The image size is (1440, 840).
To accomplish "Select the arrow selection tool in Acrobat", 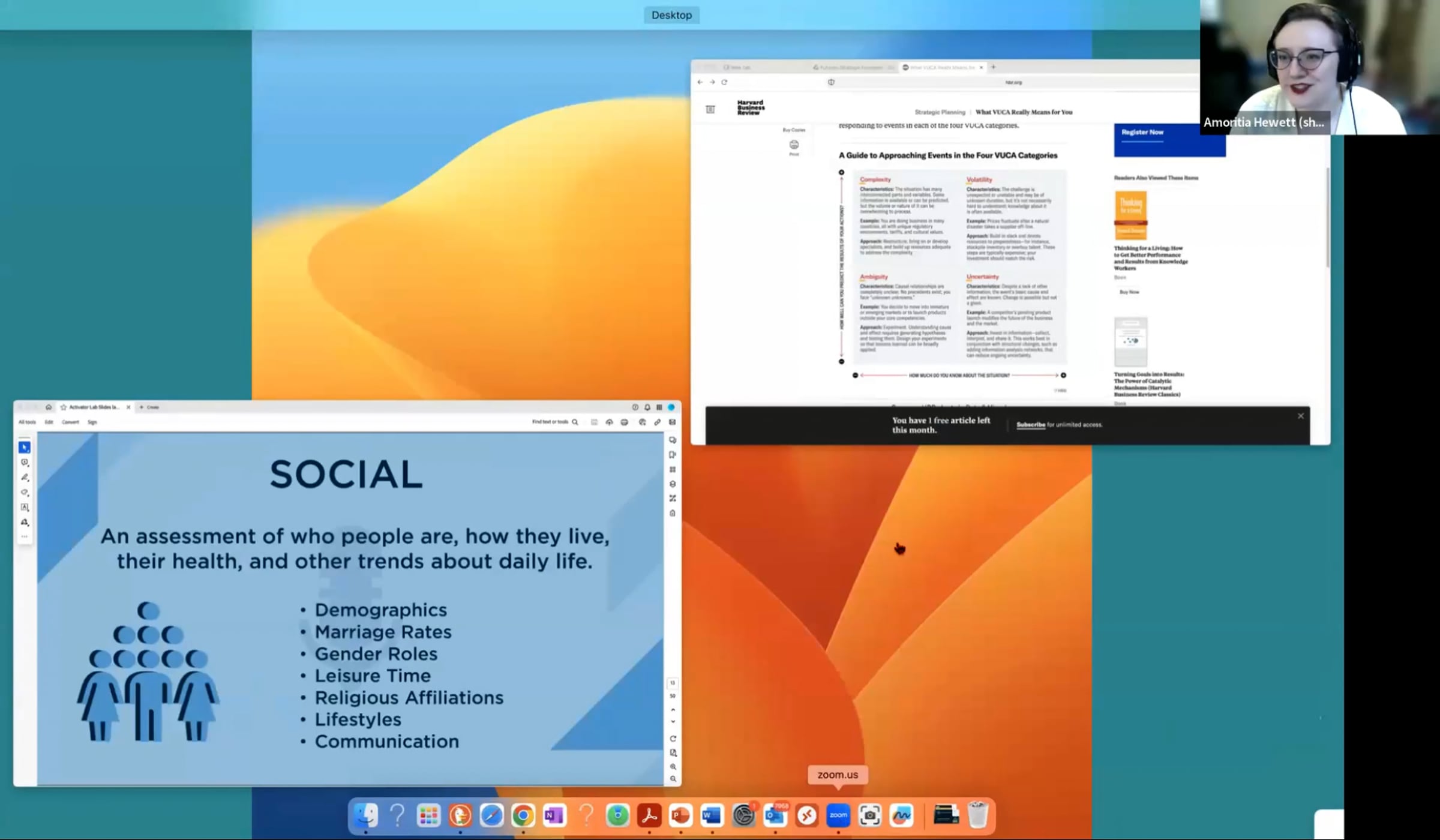I will [24, 447].
